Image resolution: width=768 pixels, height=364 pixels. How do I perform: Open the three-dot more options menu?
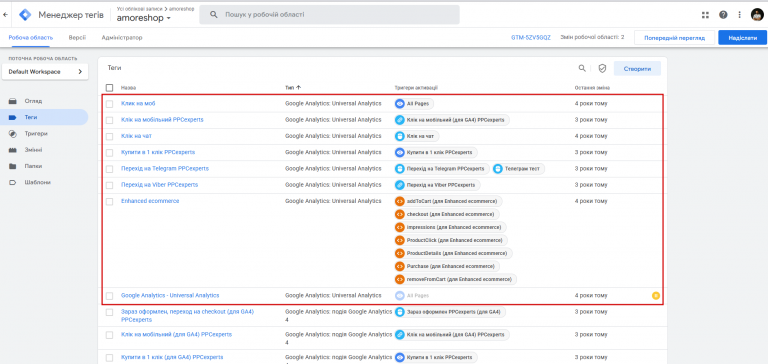click(x=740, y=15)
